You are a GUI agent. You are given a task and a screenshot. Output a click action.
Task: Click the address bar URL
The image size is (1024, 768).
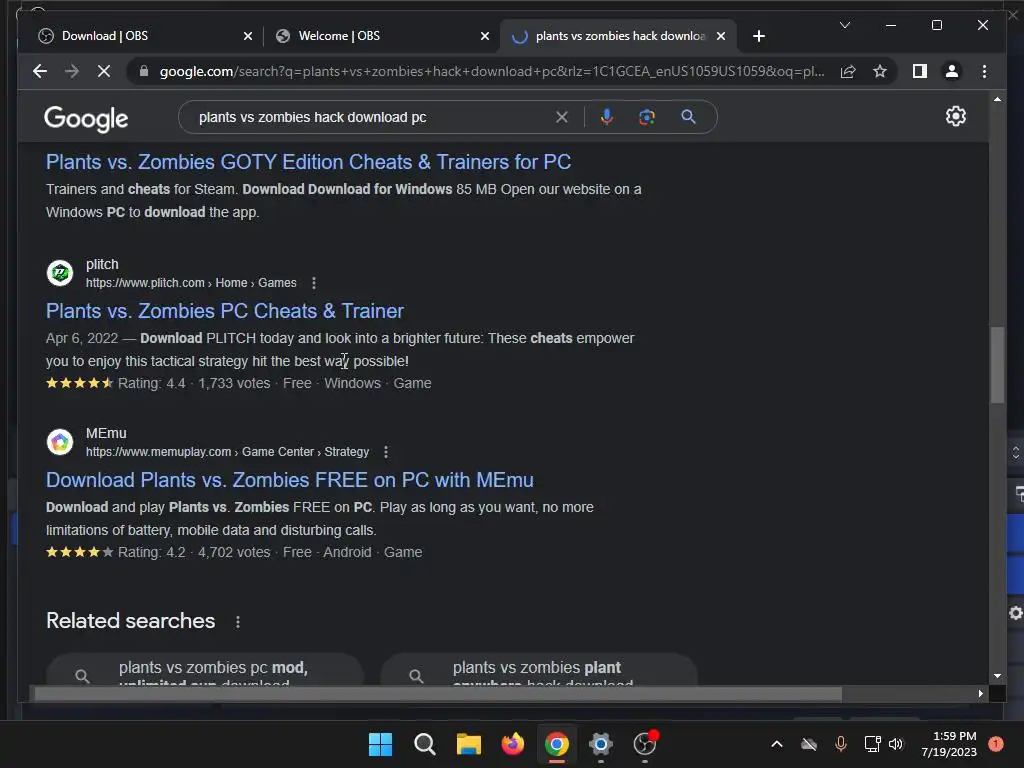[491, 71]
